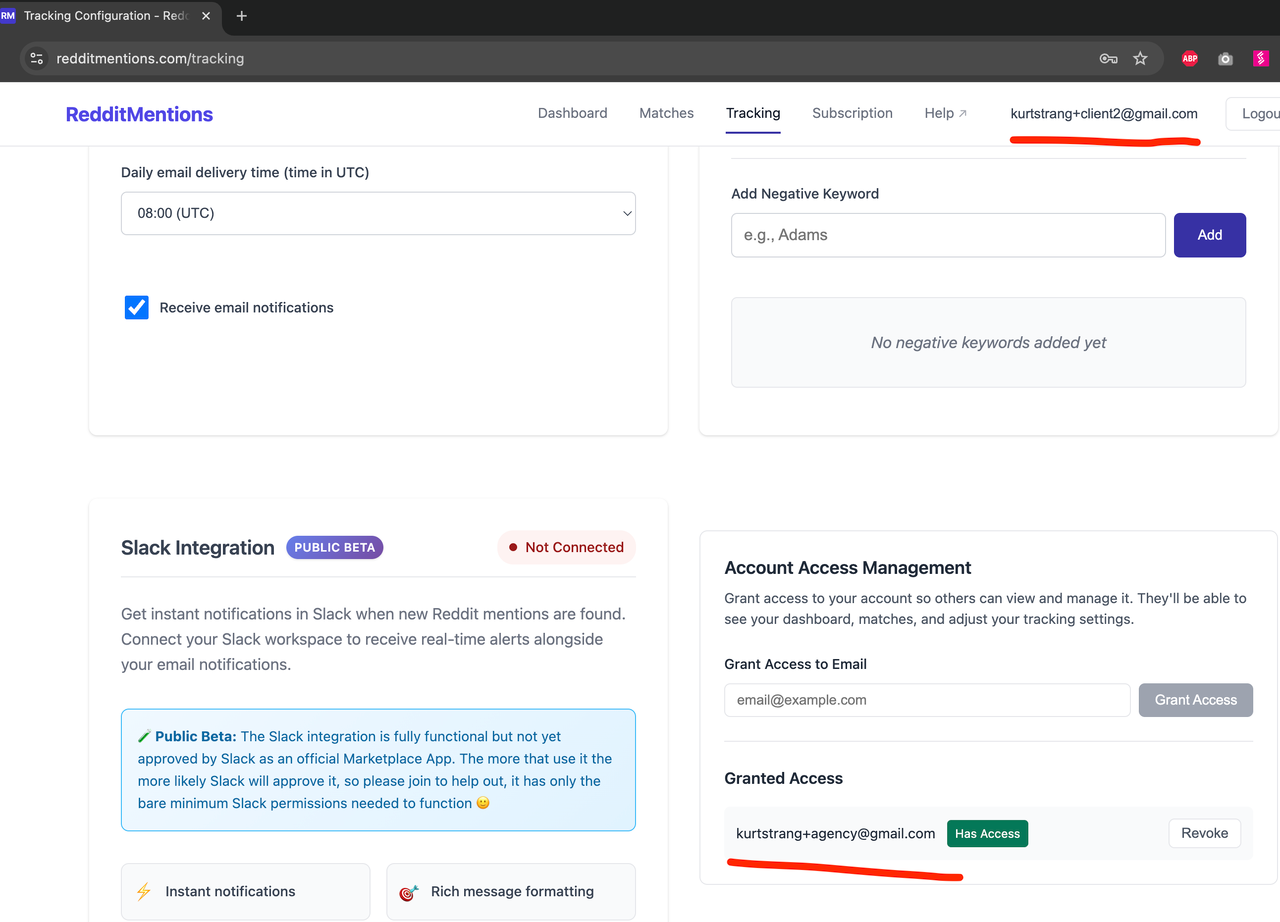Open the Matches nav item

coord(667,113)
